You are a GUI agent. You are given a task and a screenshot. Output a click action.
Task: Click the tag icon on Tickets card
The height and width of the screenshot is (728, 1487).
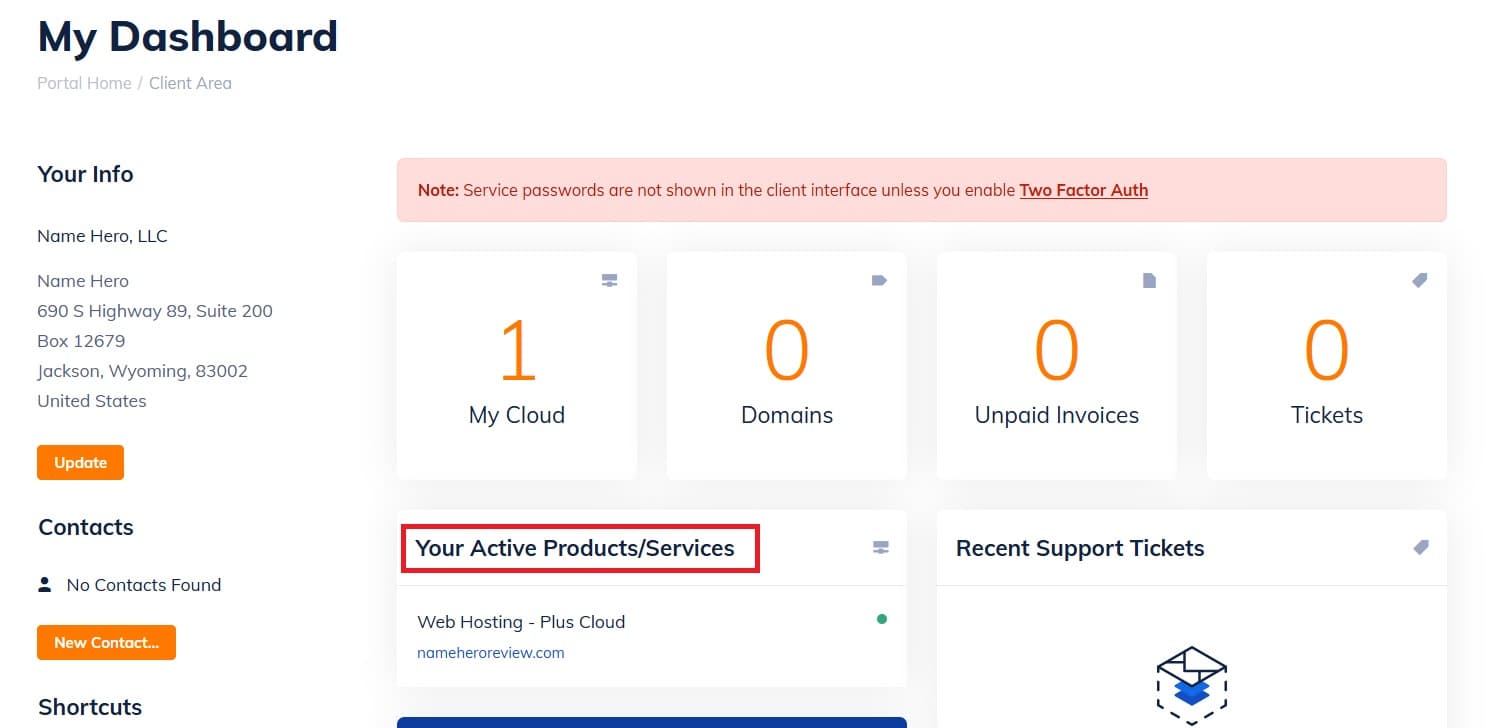[x=1419, y=280]
